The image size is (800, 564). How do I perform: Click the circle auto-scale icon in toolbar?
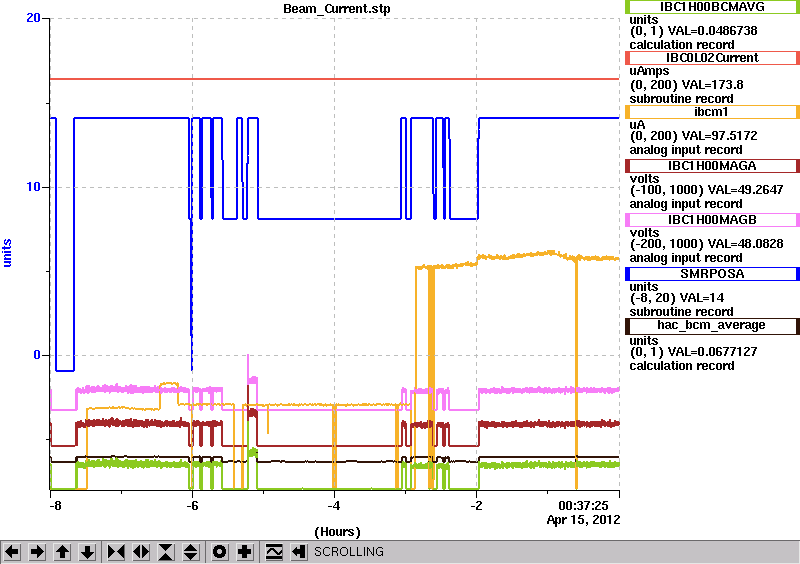click(x=220, y=552)
